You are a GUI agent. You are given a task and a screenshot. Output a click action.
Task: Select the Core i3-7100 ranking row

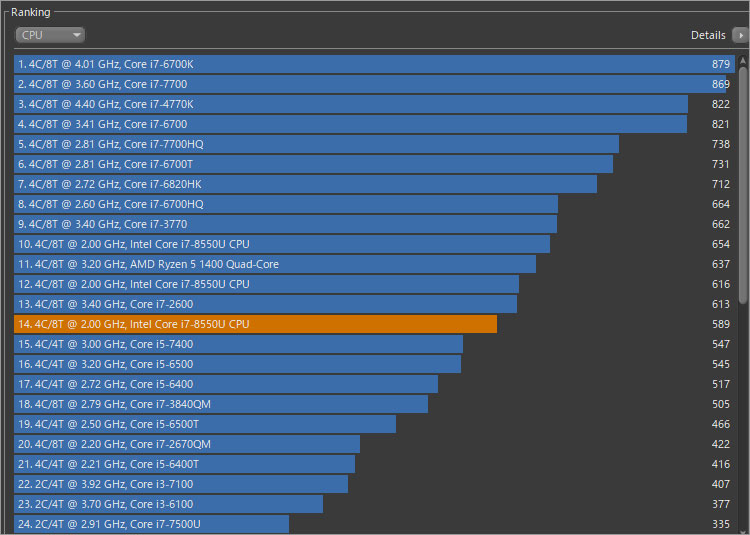pyautogui.click(x=374, y=484)
